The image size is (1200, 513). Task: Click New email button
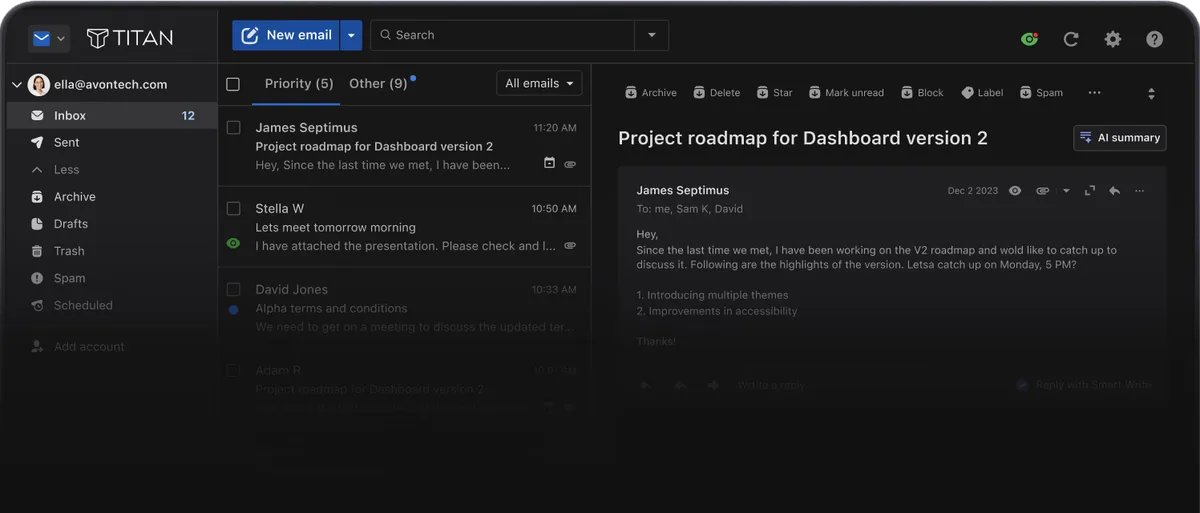point(286,35)
